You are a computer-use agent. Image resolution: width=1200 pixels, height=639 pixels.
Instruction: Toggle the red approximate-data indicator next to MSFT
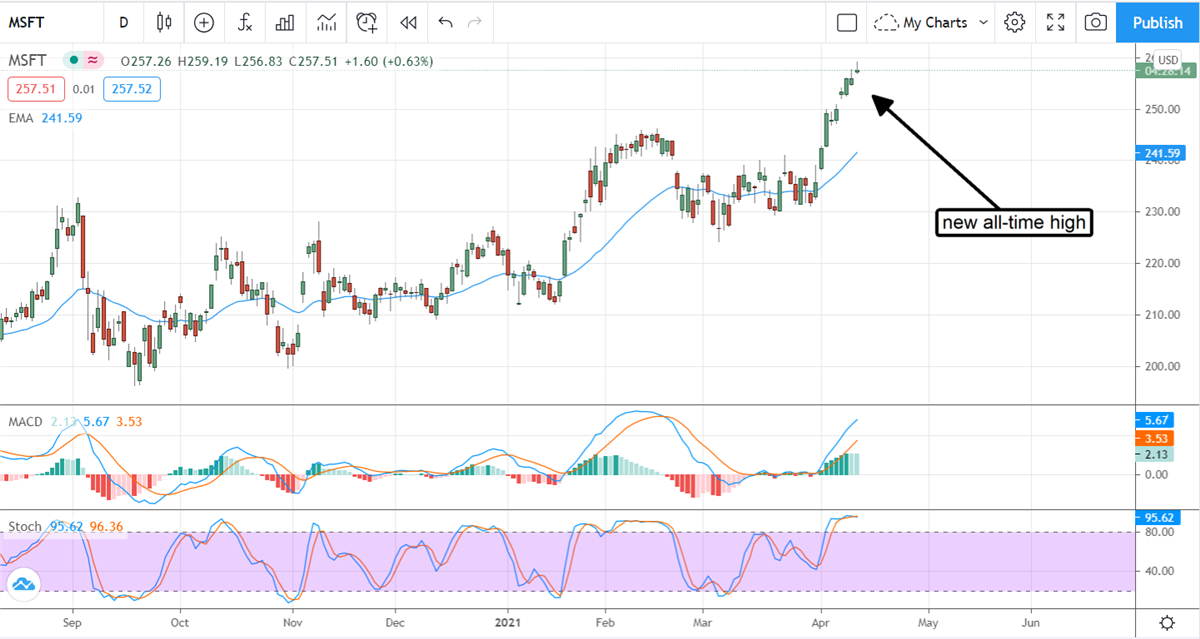point(93,61)
